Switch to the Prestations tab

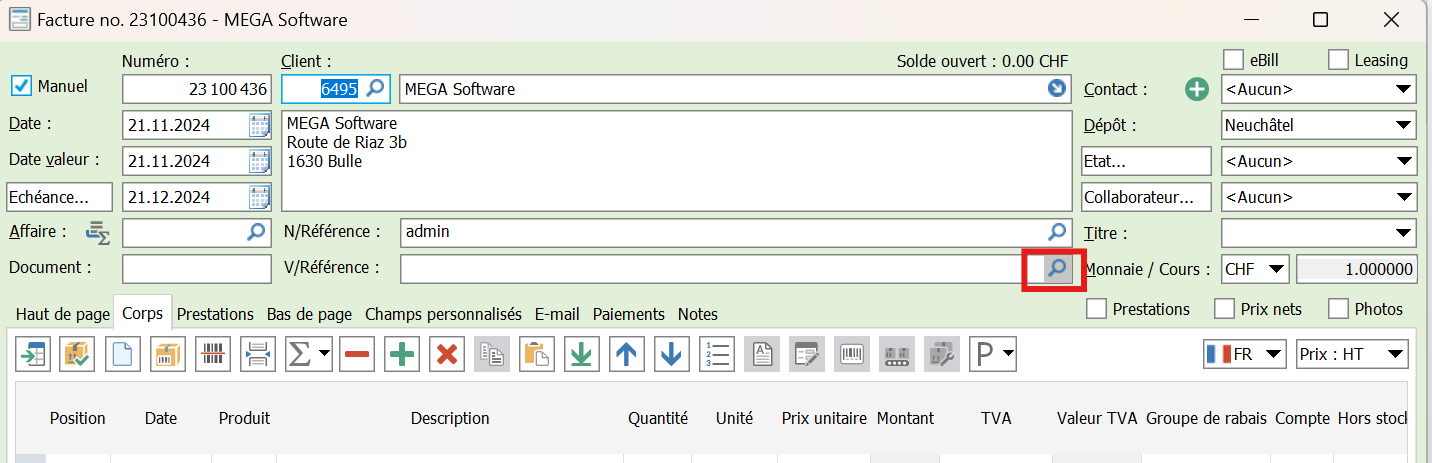pos(215,314)
